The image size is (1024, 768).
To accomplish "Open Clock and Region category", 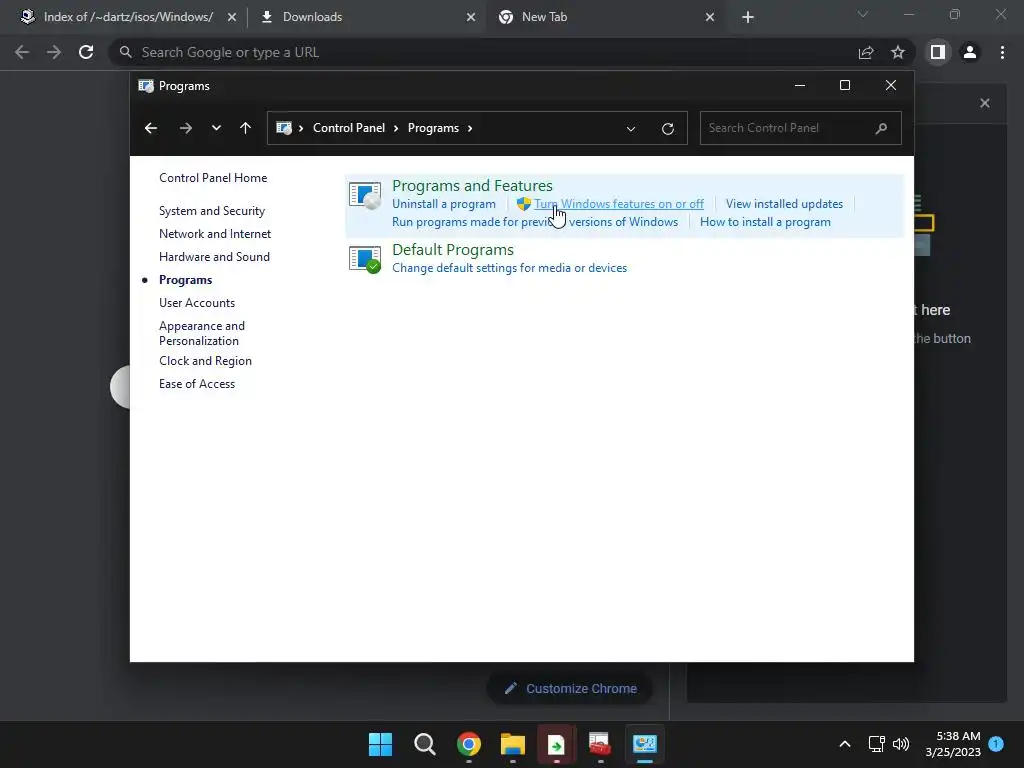I will [205, 360].
